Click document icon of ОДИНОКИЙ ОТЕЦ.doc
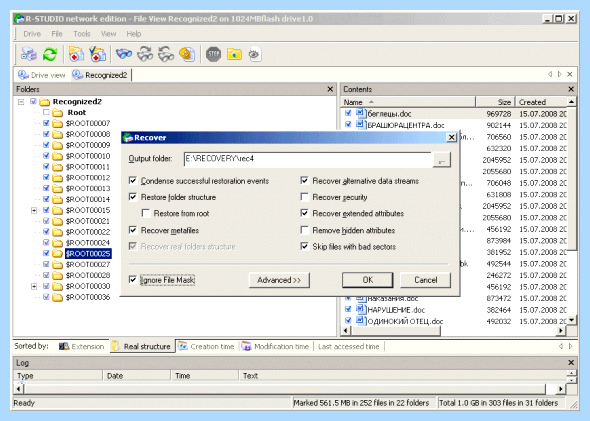 [x=361, y=321]
